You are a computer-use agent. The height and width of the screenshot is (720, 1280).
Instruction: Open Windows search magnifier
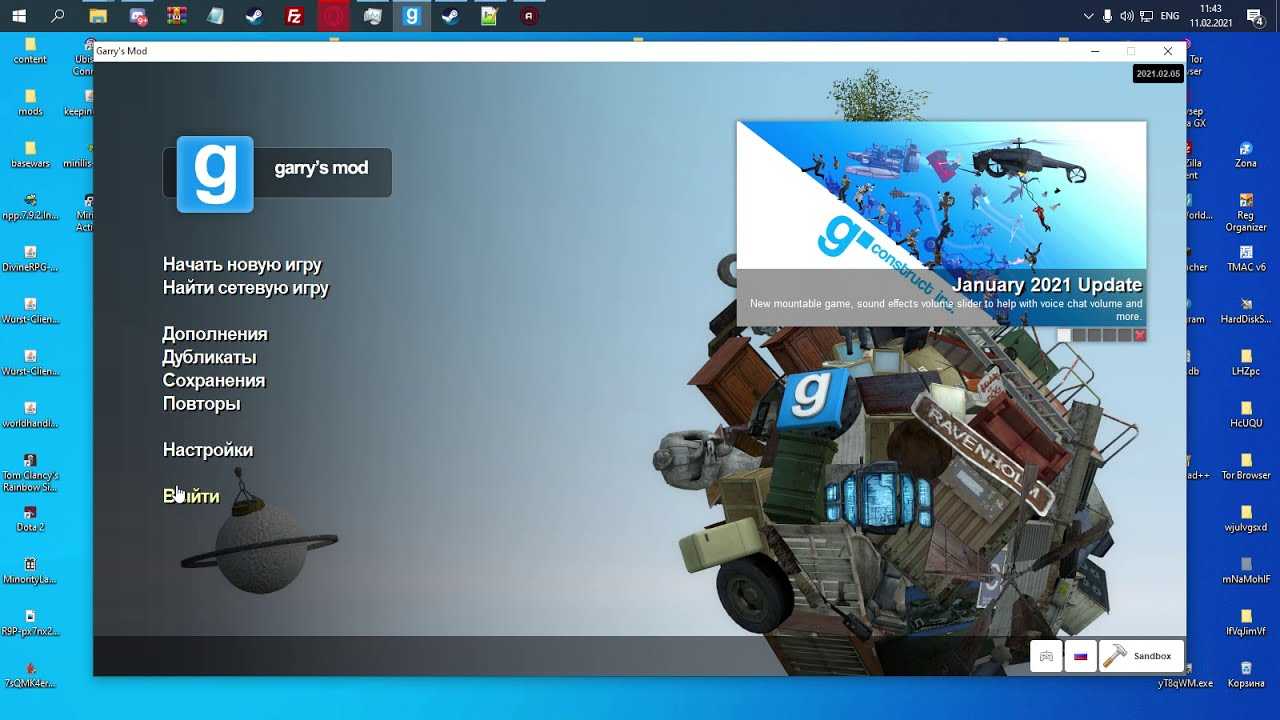point(58,16)
